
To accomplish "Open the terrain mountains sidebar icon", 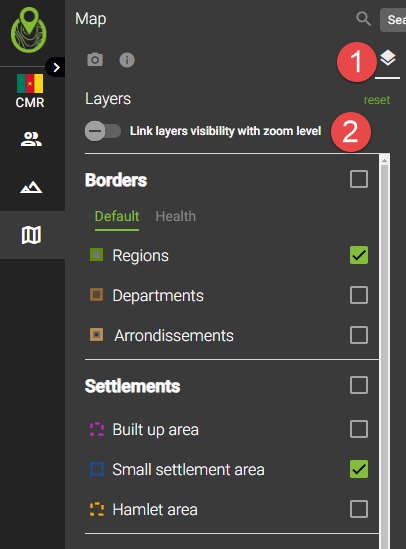I will coord(31,187).
